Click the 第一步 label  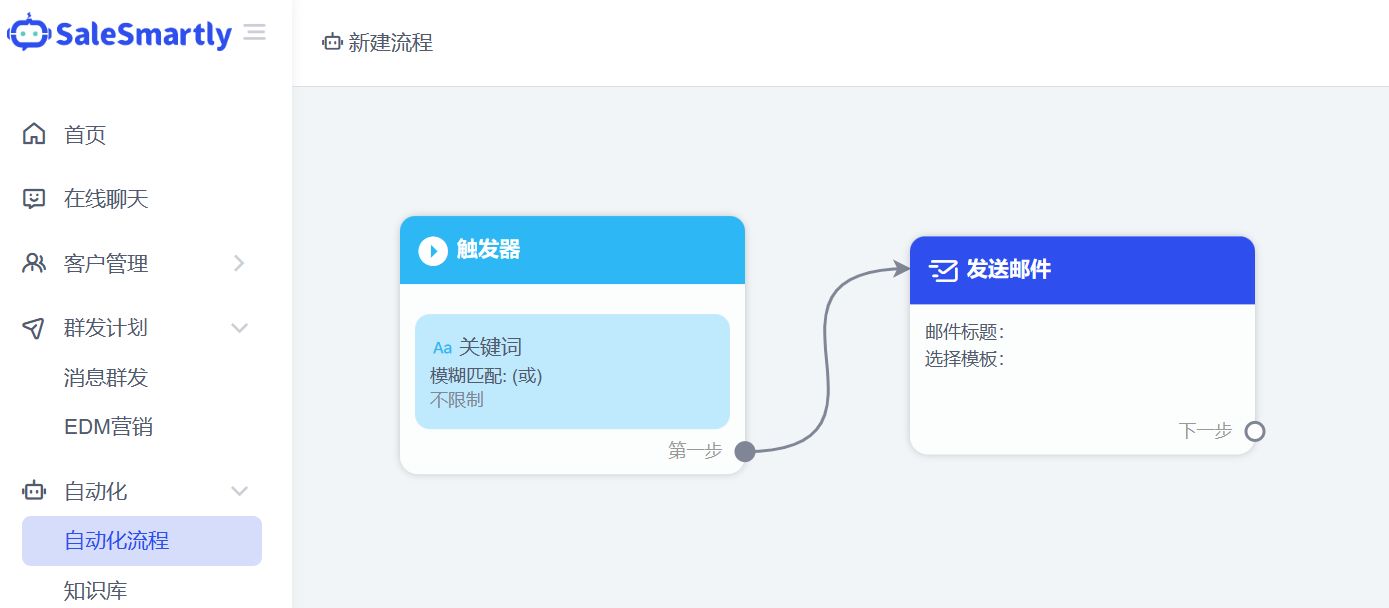click(x=695, y=451)
